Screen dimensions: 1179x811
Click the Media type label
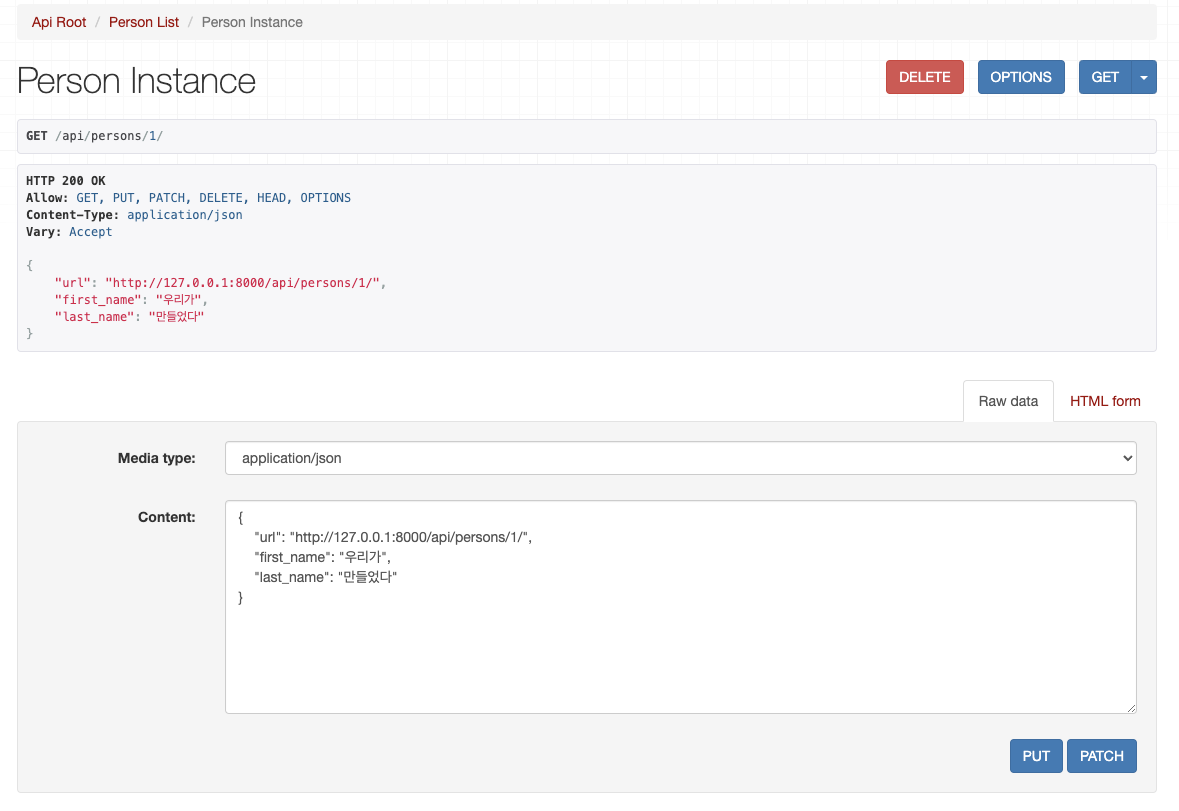pyautogui.click(x=156, y=458)
